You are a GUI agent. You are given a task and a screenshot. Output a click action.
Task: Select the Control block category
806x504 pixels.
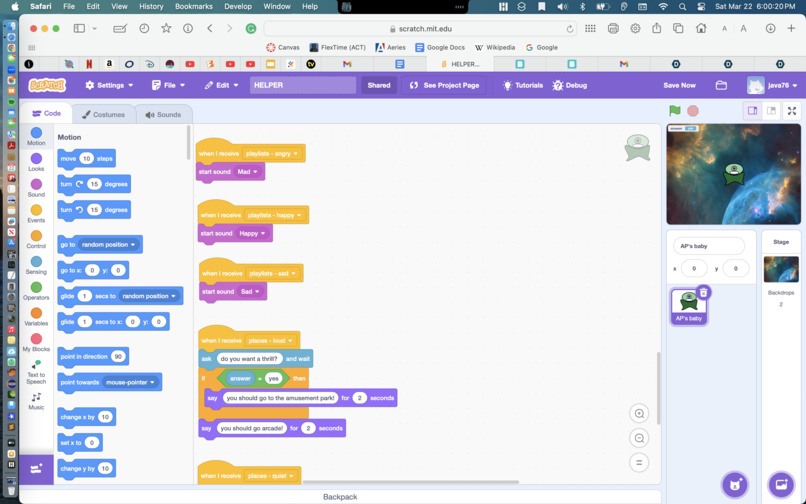(36, 239)
